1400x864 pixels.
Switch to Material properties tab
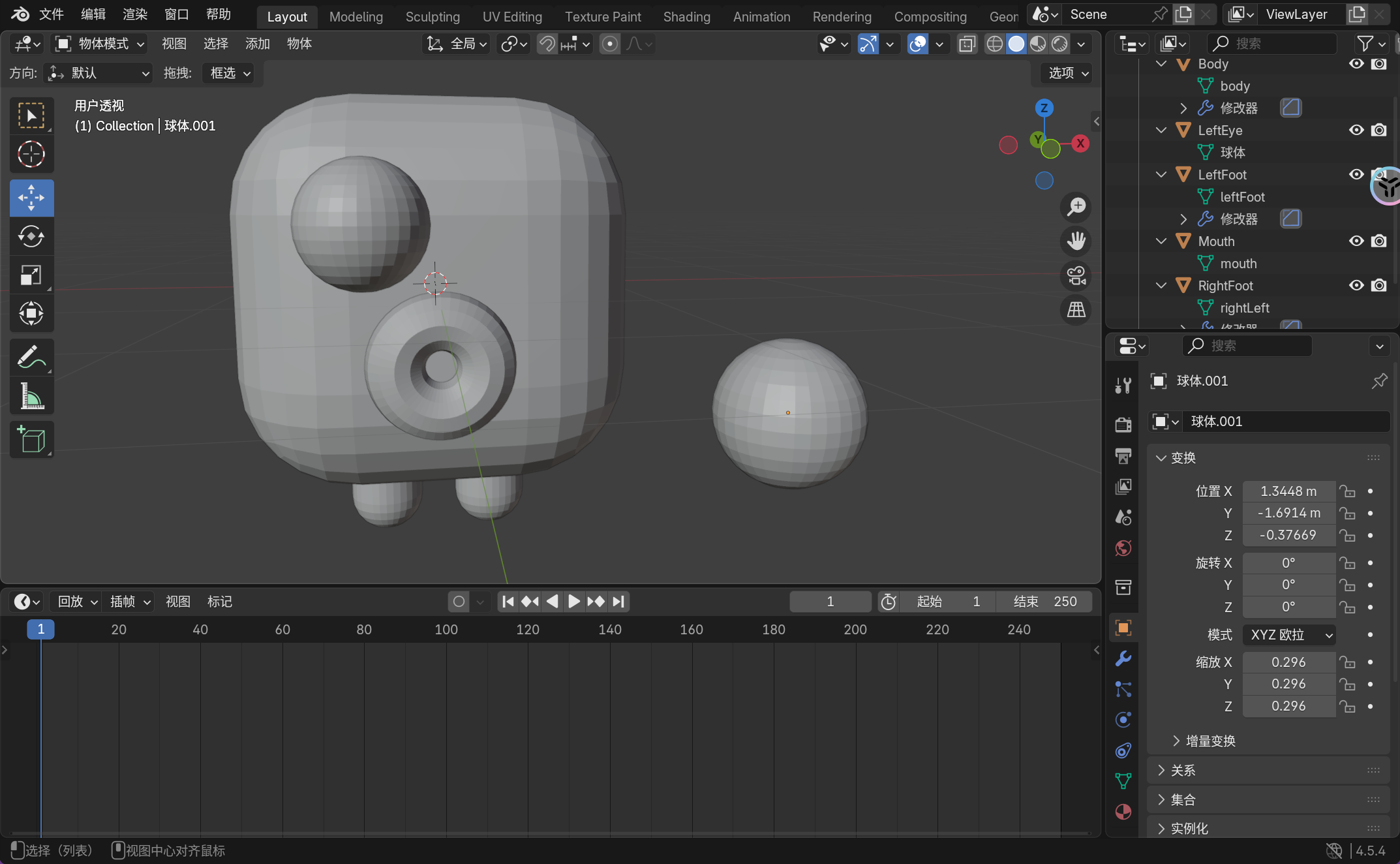[x=1123, y=812]
